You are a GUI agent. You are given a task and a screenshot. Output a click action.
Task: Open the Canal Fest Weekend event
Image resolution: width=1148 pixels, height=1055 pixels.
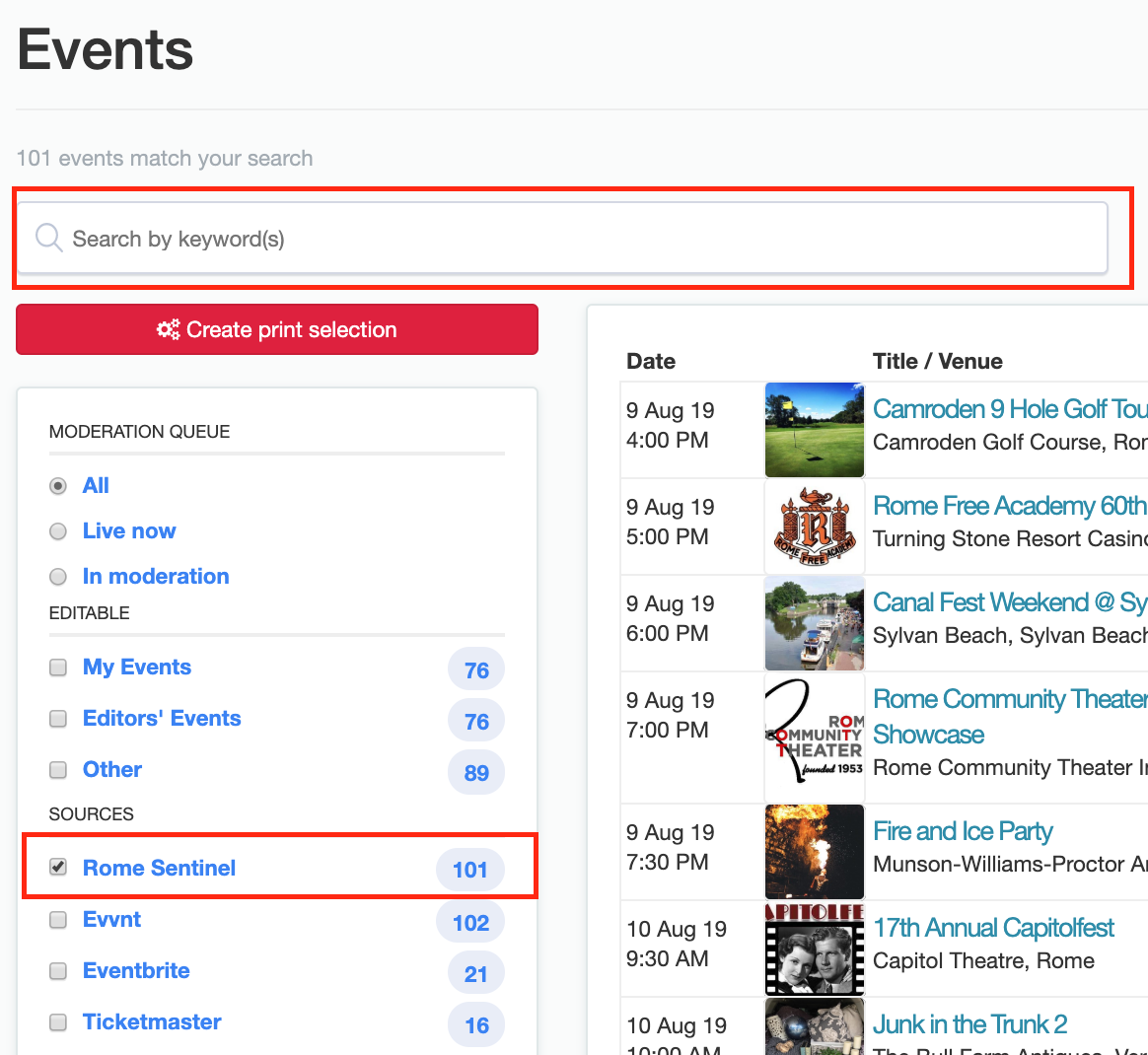click(1010, 602)
